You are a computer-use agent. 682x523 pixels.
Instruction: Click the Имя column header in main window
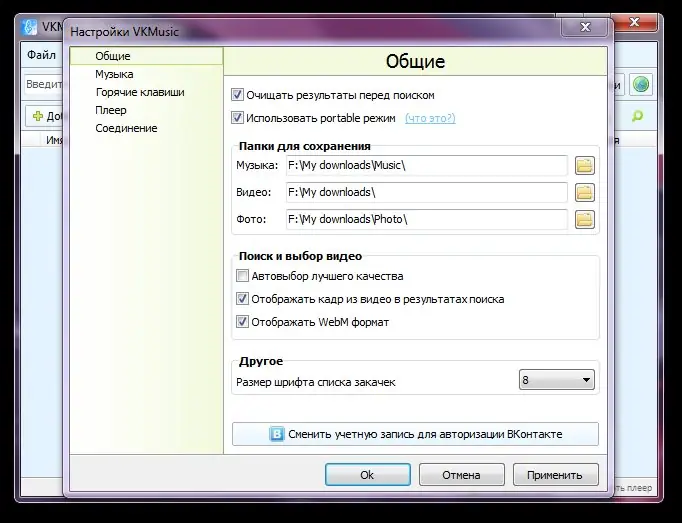pyautogui.click(x=54, y=140)
